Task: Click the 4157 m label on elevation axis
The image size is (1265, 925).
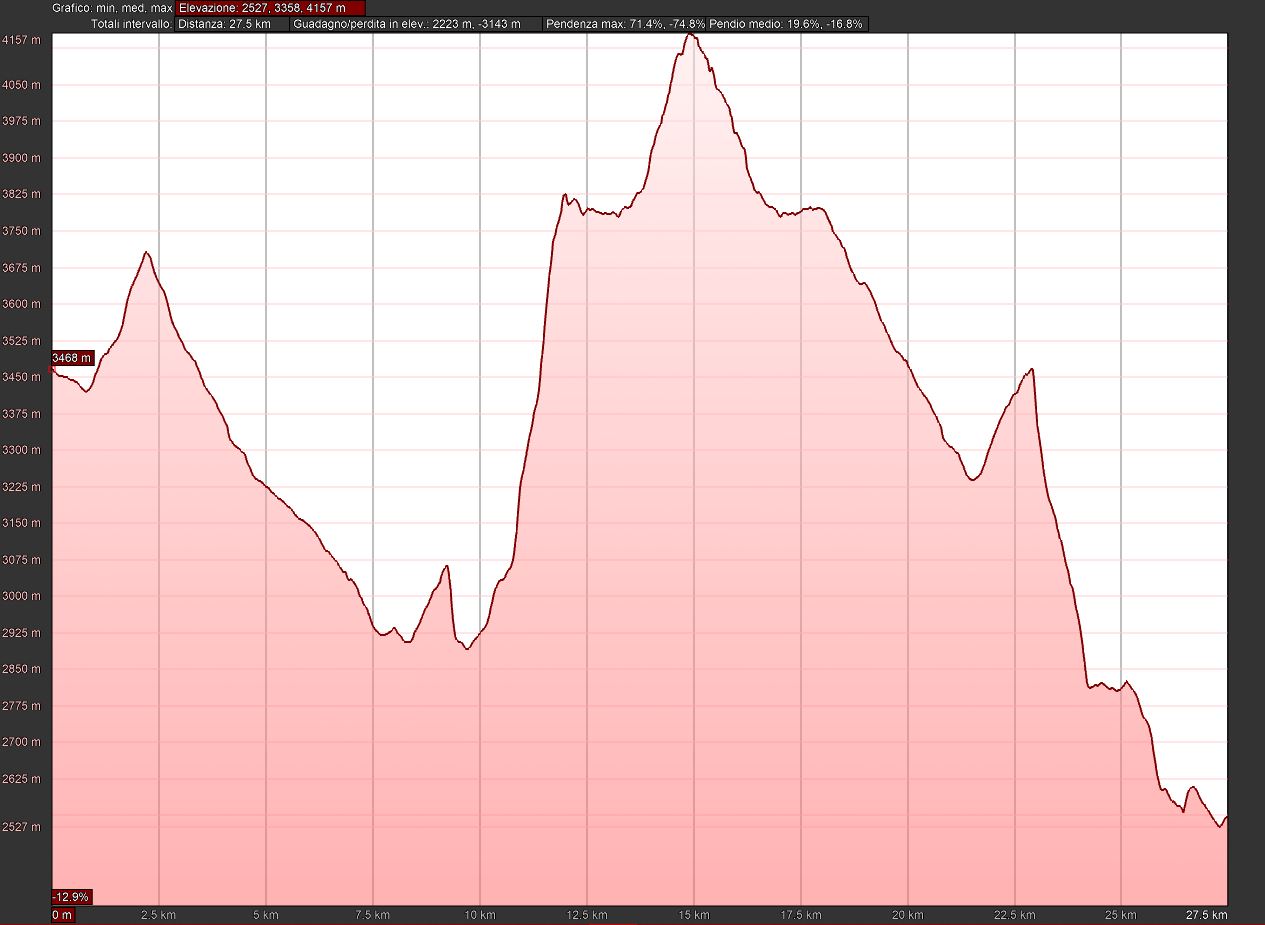Action: (22, 40)
